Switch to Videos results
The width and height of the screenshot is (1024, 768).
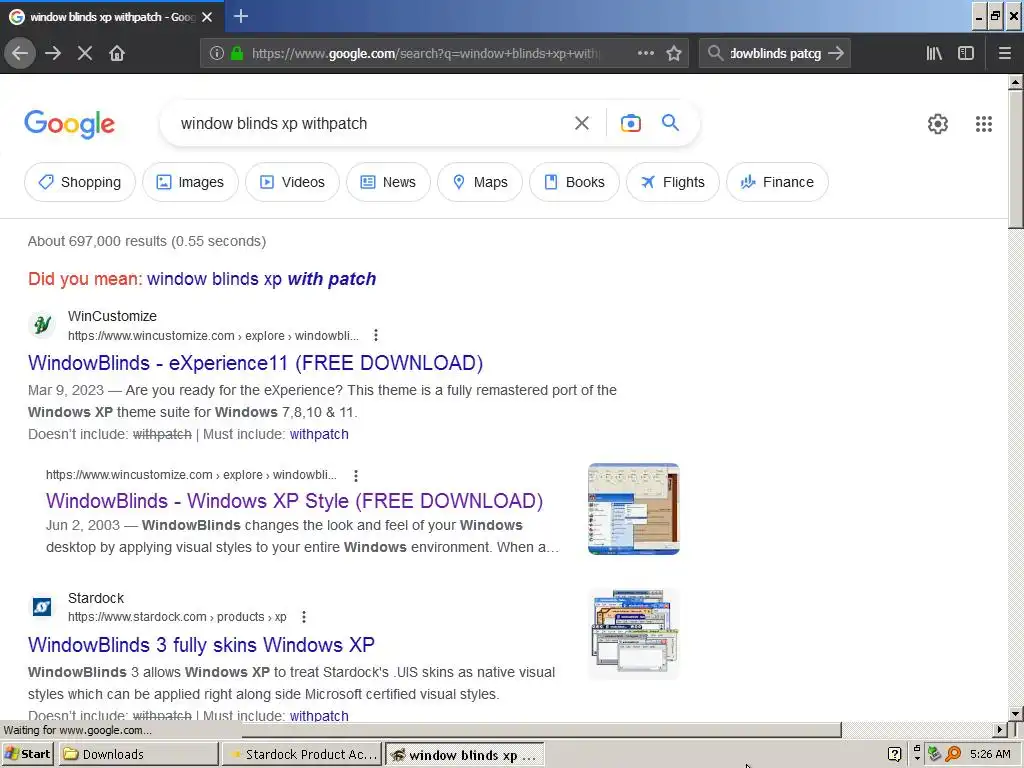tap(293, 182)
